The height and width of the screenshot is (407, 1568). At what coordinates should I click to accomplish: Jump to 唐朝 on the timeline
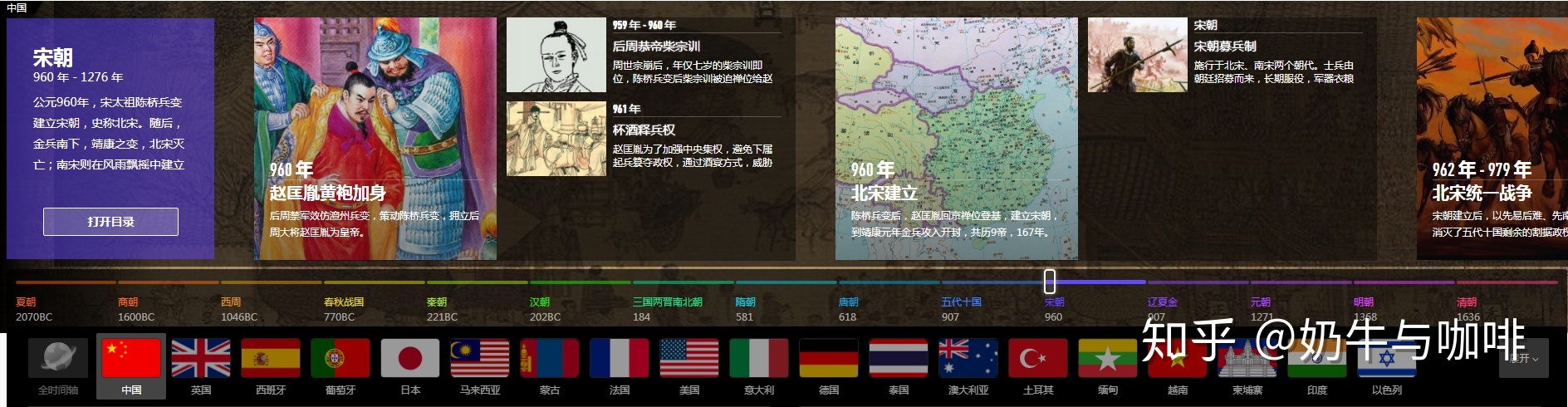848,302
